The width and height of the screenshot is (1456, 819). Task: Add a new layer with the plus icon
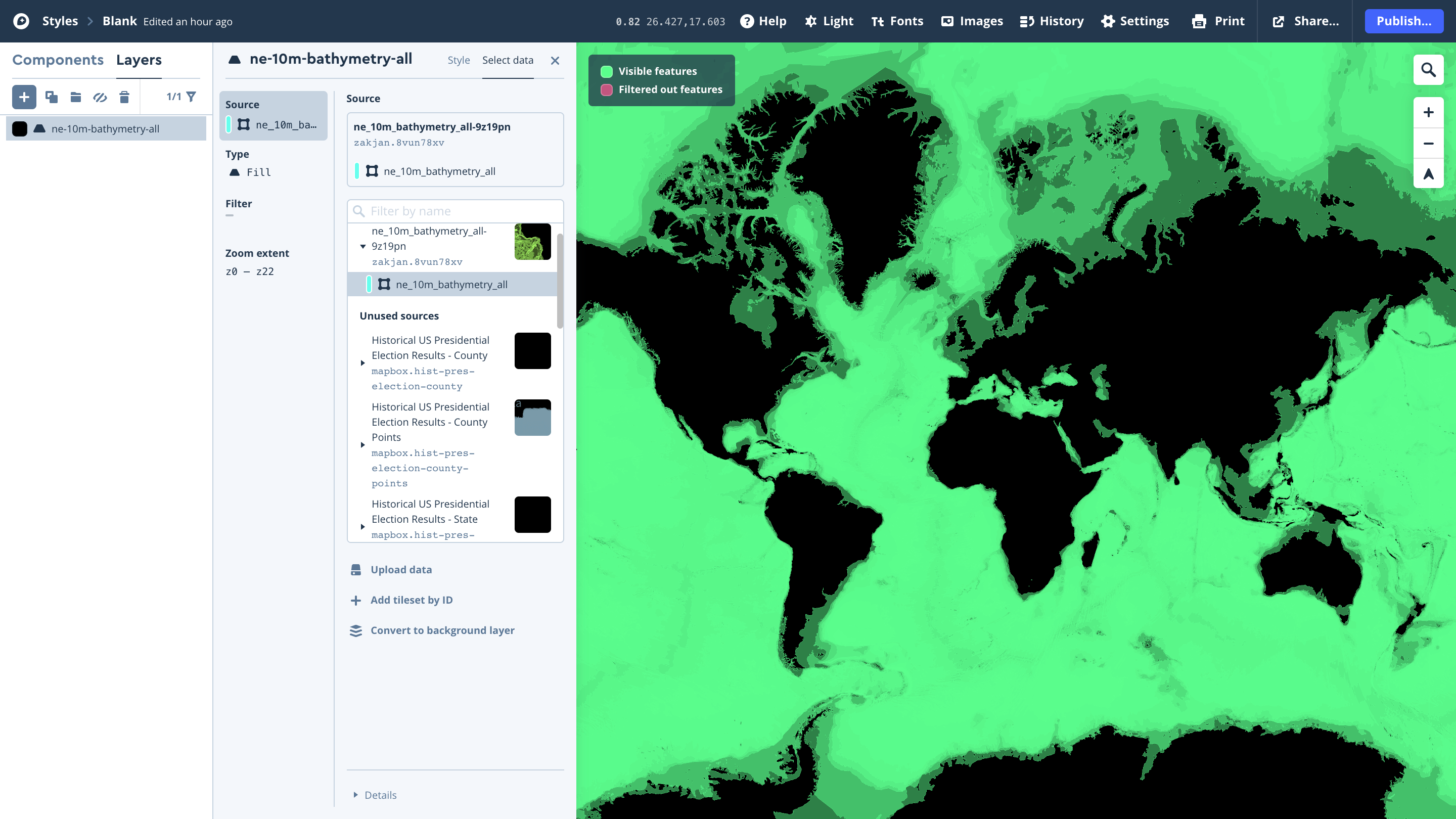coord(24,97)
